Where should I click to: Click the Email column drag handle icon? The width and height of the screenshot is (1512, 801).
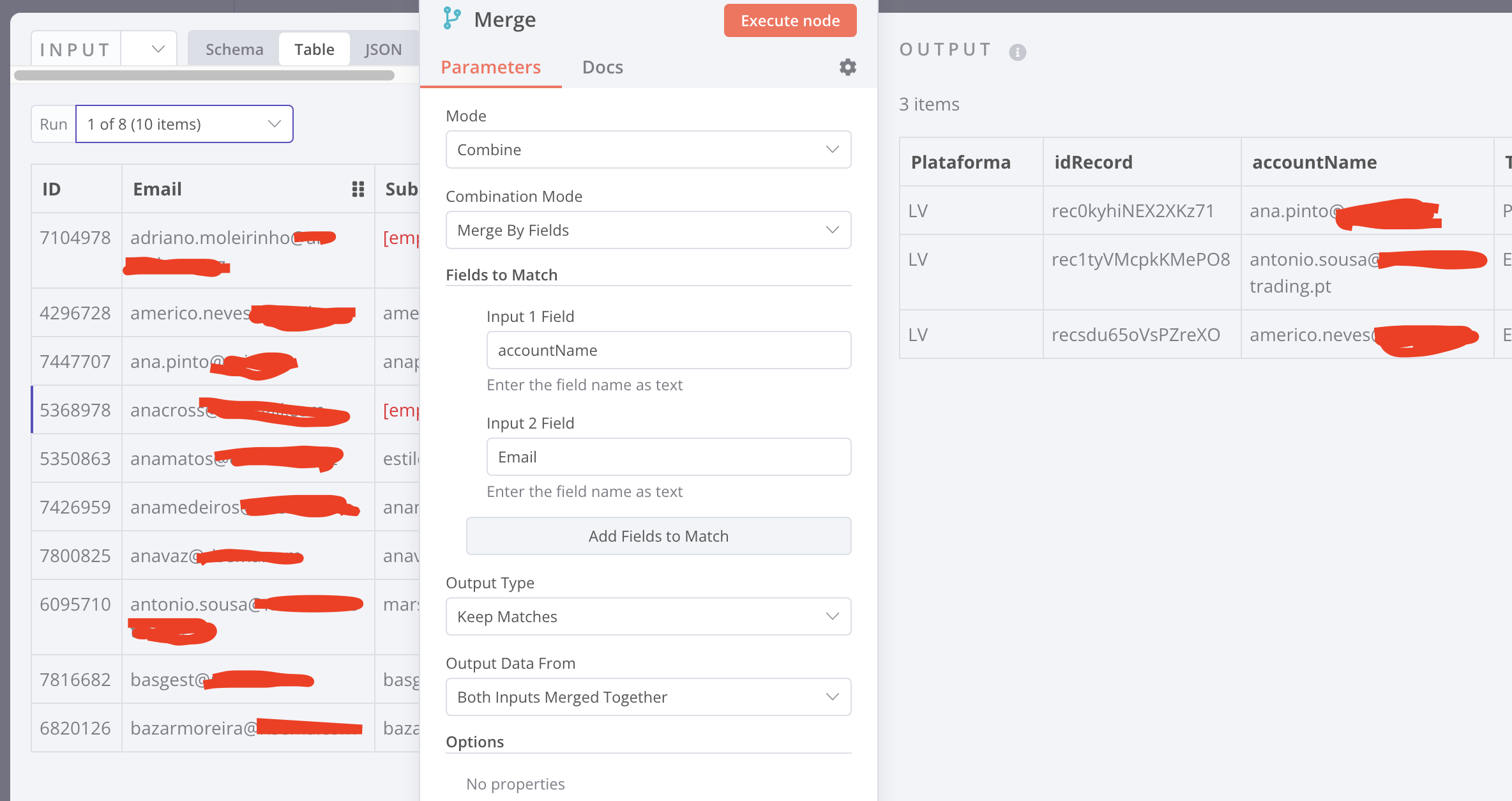point(358,189)
